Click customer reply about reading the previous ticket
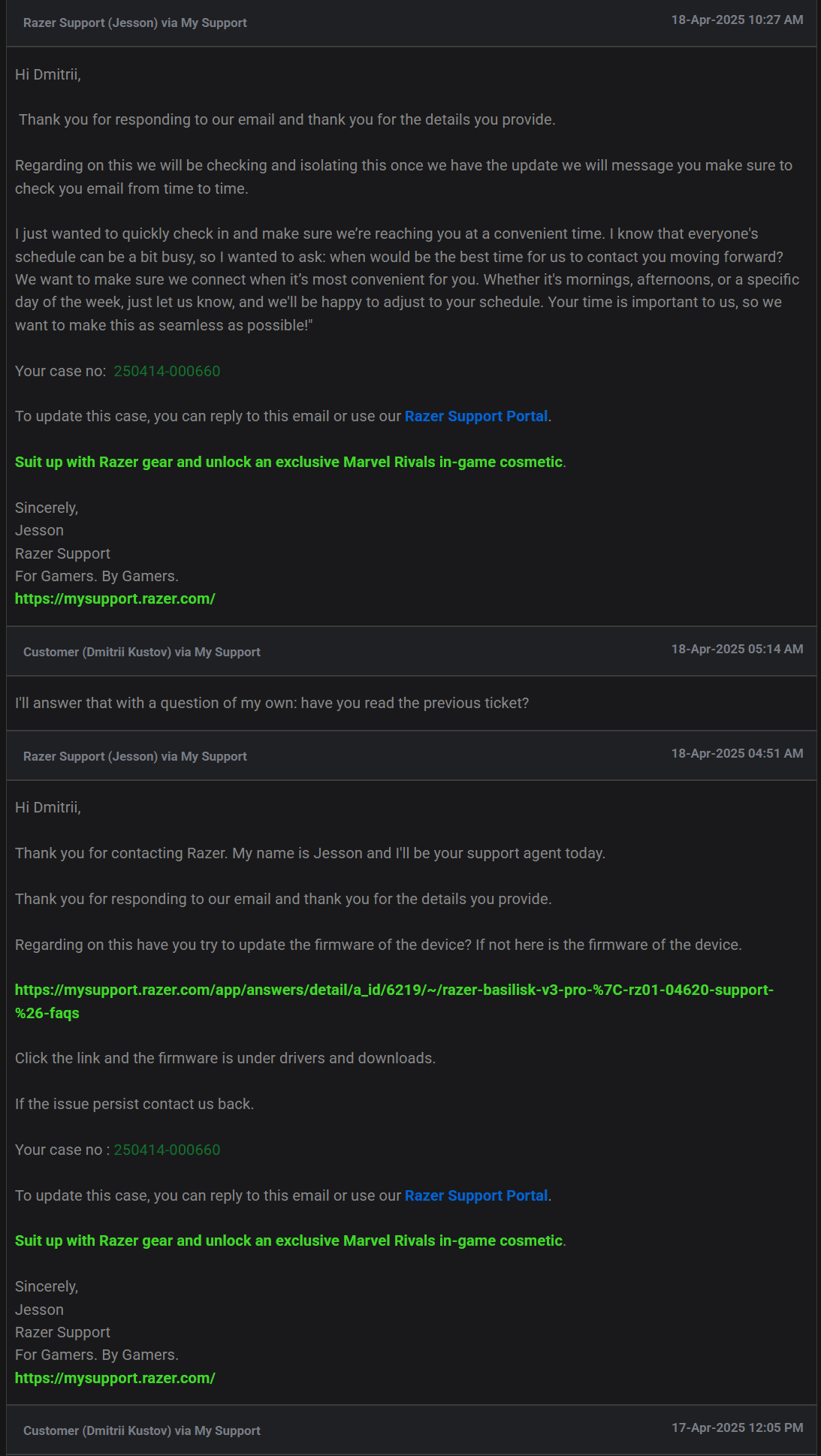The image size is (821, 1456). (272, 703)
